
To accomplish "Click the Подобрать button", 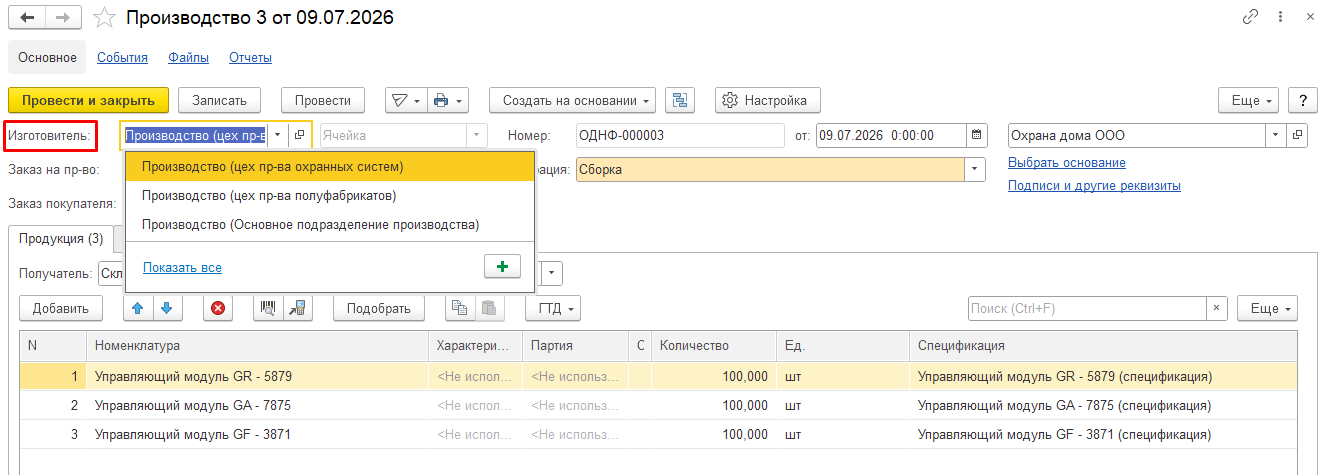I will tap(378, 308).
